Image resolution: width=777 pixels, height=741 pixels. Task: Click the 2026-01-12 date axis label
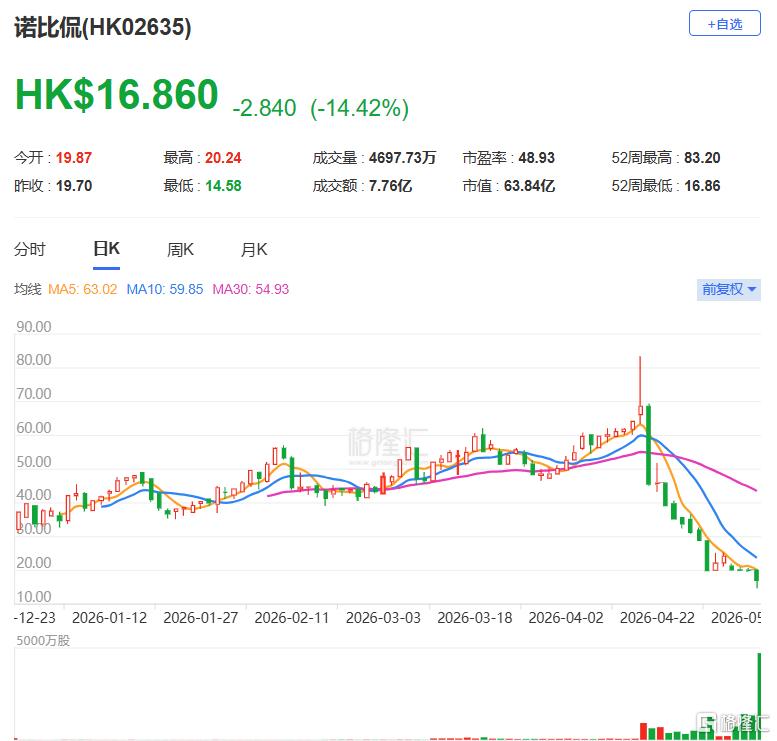[110, 618]
